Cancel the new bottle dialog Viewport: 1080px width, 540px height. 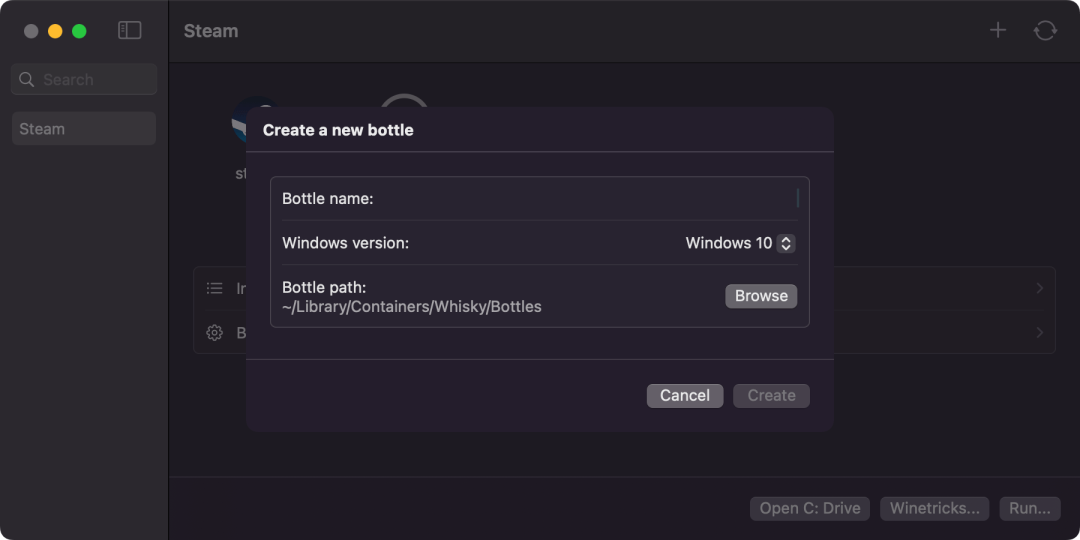click(x=685, y=395)
